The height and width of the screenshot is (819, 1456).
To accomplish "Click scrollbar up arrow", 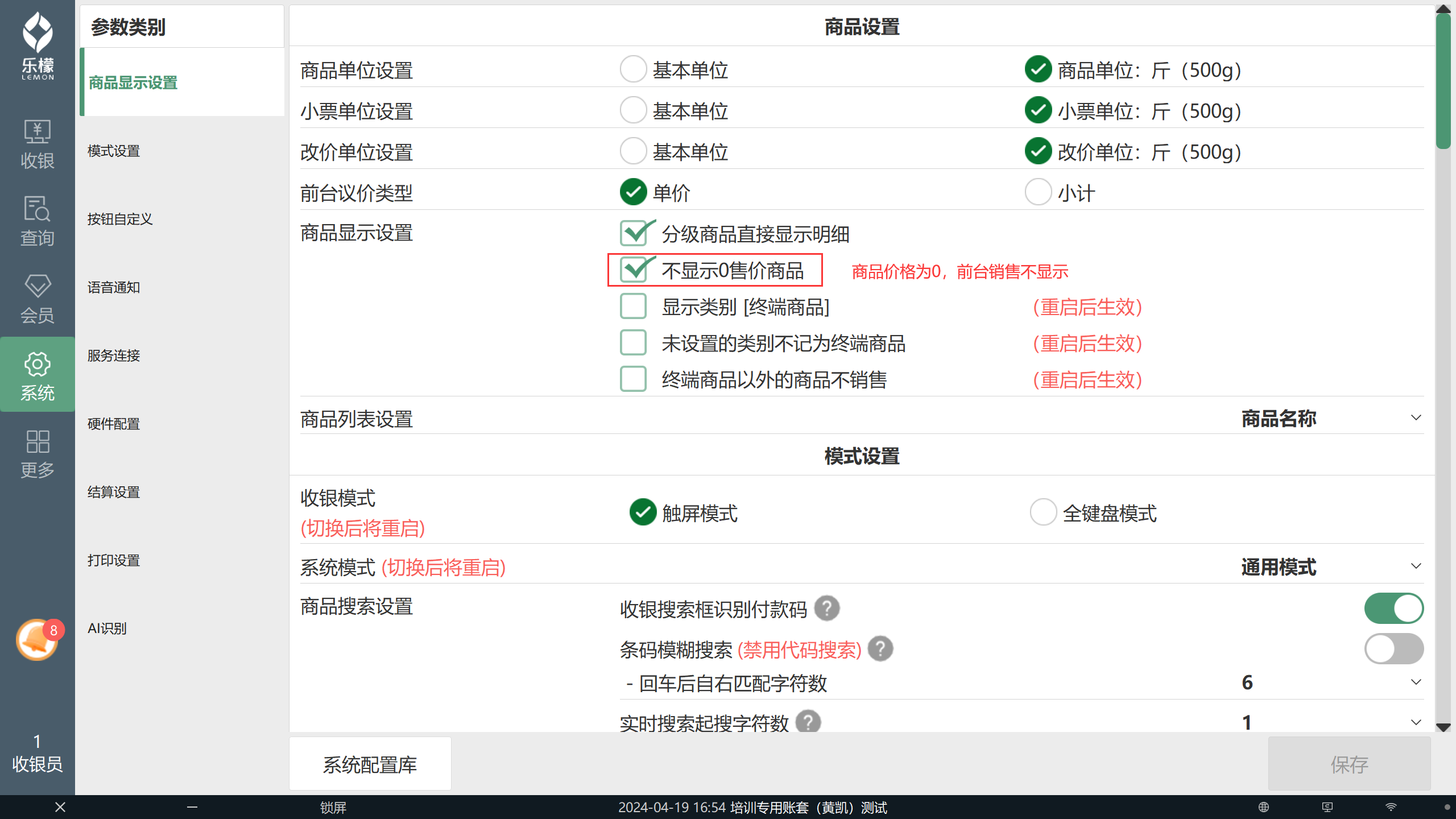I will (x=1443, y=9).
